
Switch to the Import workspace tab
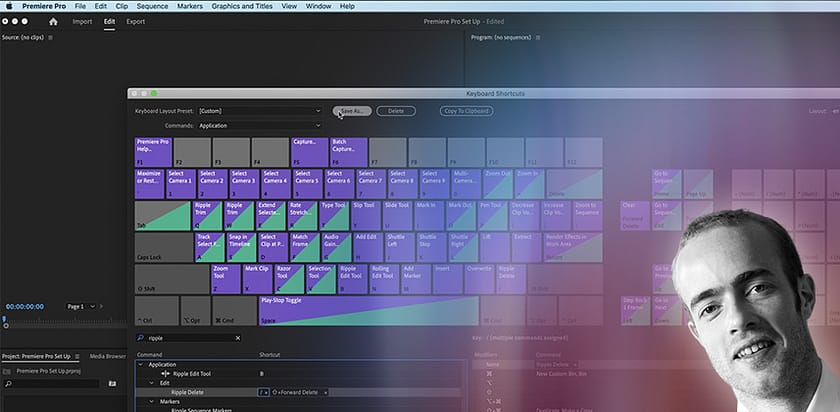[x=82, y=21]
